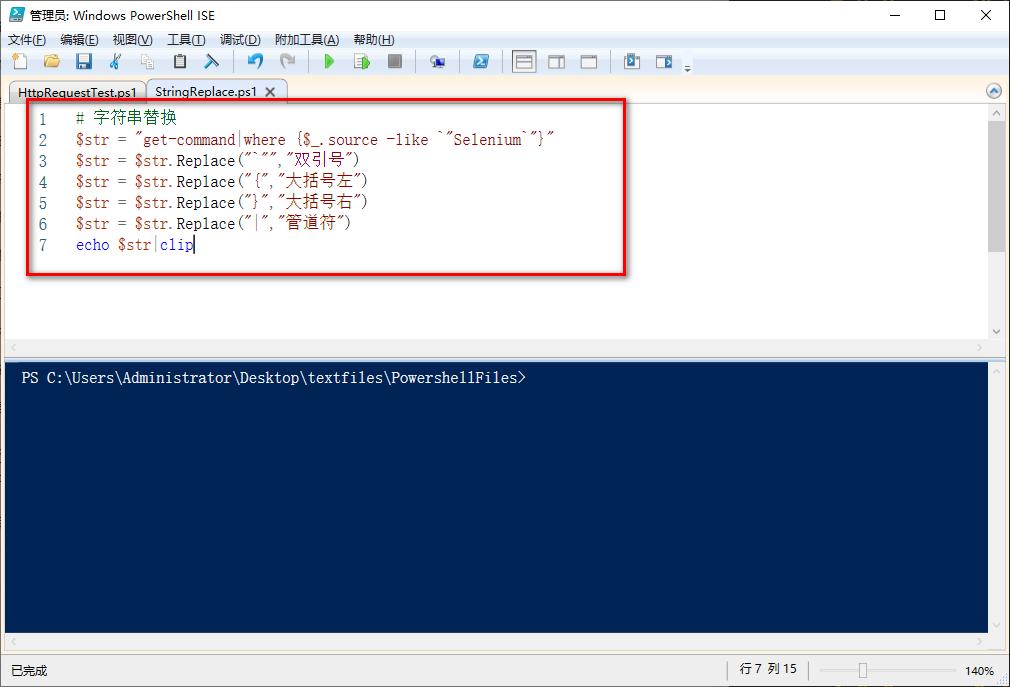Show script pane on right layout
The width and height of the screenshot is (1010, 687).
pyautogui.click(x=557, y=62)
